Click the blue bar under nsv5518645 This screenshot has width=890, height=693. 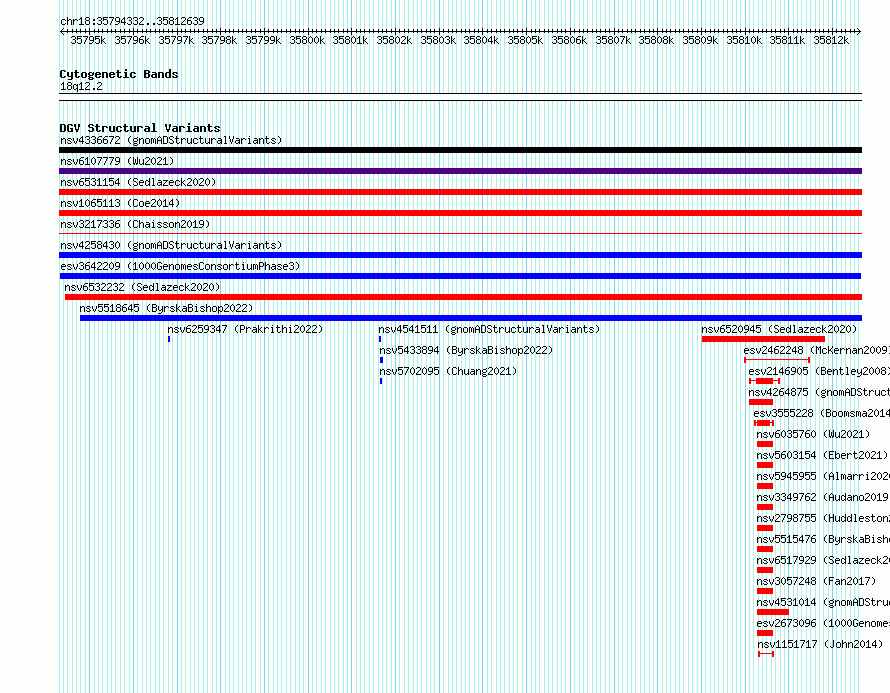[x=471, y=318]
